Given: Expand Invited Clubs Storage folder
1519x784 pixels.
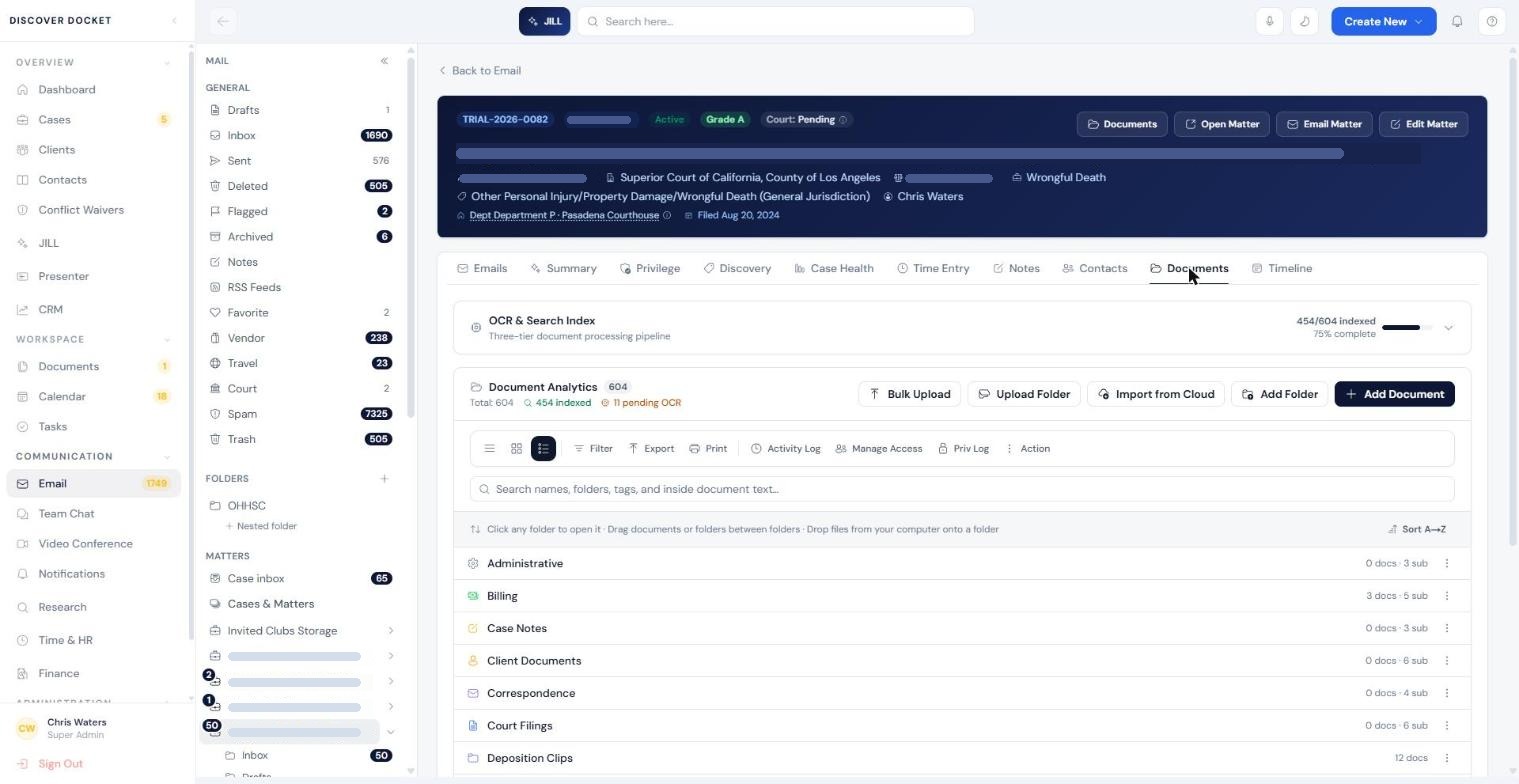Looking at the screenshot, I should pos(390,631).
